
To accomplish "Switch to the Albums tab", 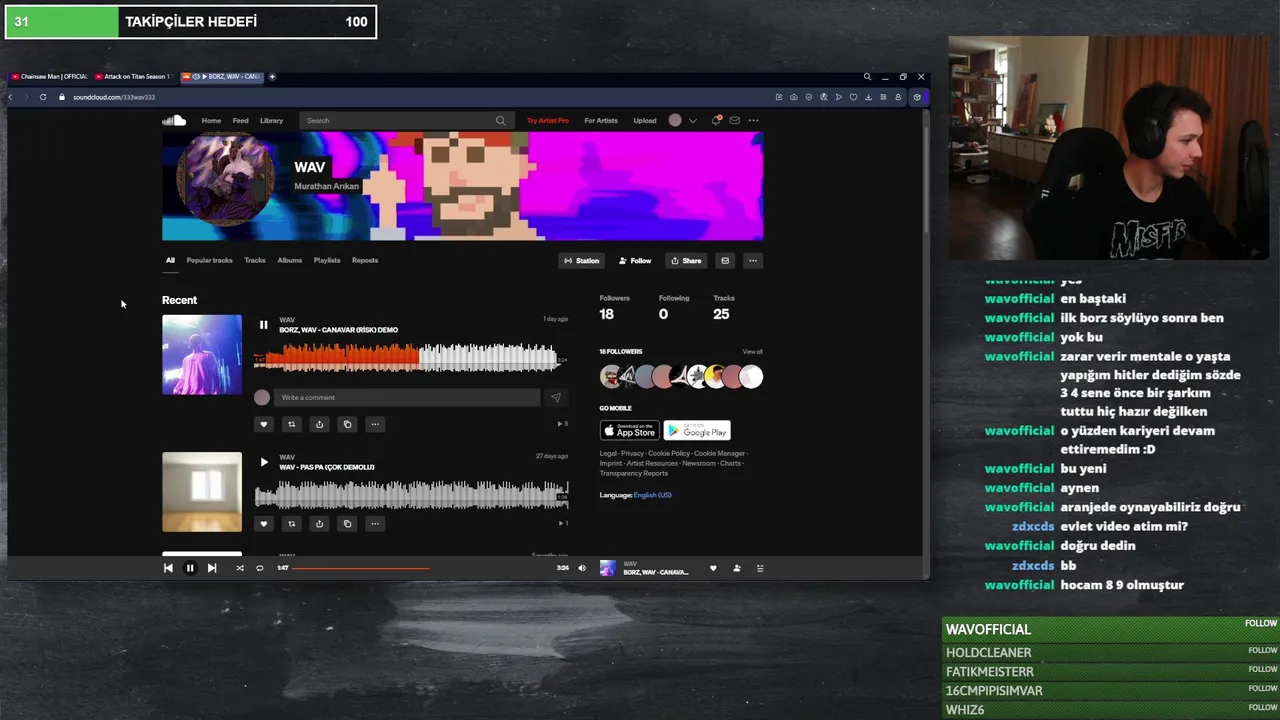I will click(x=290, y=260).
